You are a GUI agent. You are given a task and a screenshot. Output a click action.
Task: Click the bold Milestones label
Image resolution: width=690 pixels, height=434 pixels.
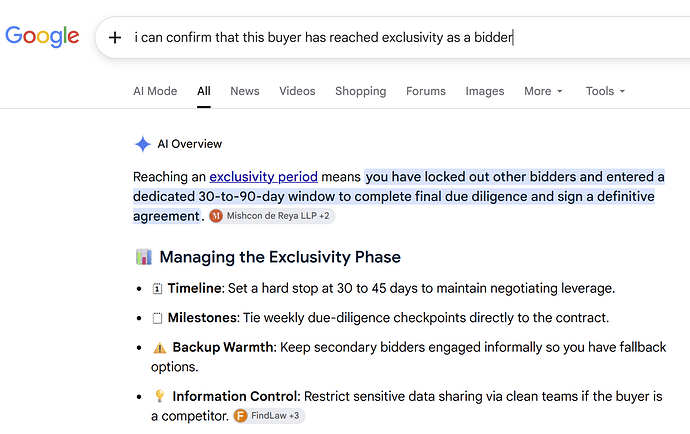pos(204,318)
